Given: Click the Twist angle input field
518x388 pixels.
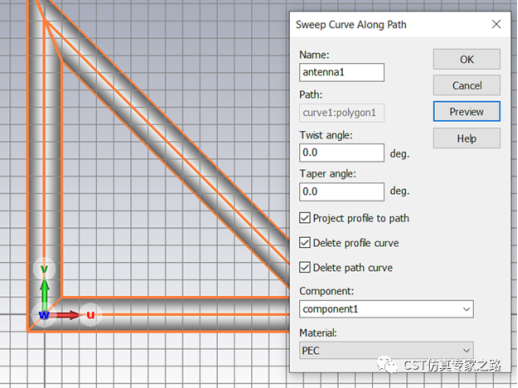Looking at the screenshot, I should click(342, 153).
